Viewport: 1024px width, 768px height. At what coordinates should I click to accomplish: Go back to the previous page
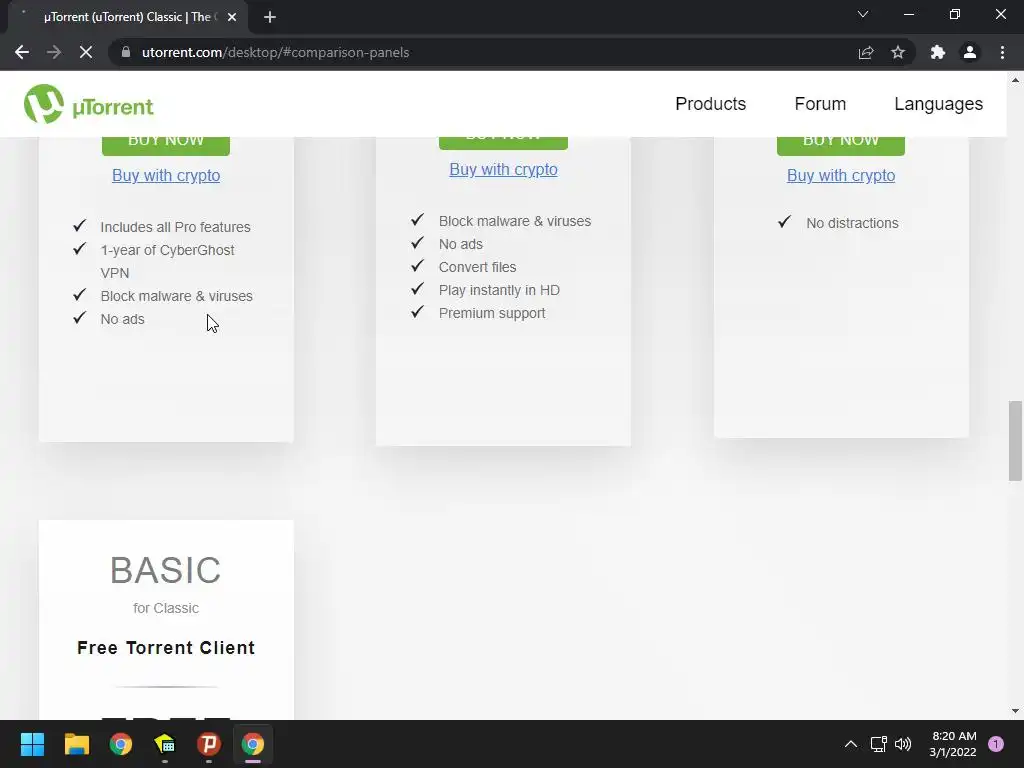tap(22, 52)
